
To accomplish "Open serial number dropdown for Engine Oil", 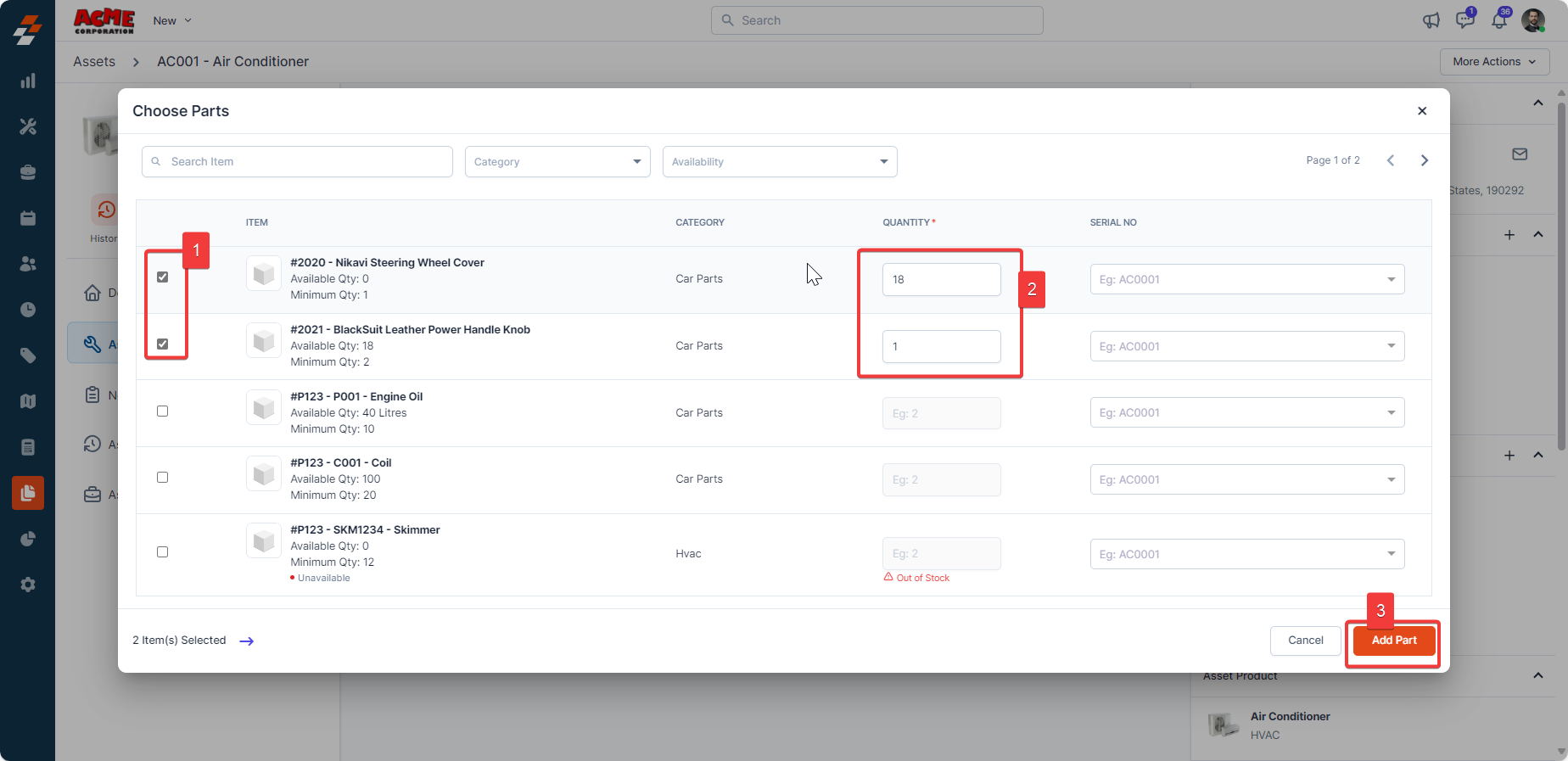I will pyautogui.click(x=1247, y=412).
